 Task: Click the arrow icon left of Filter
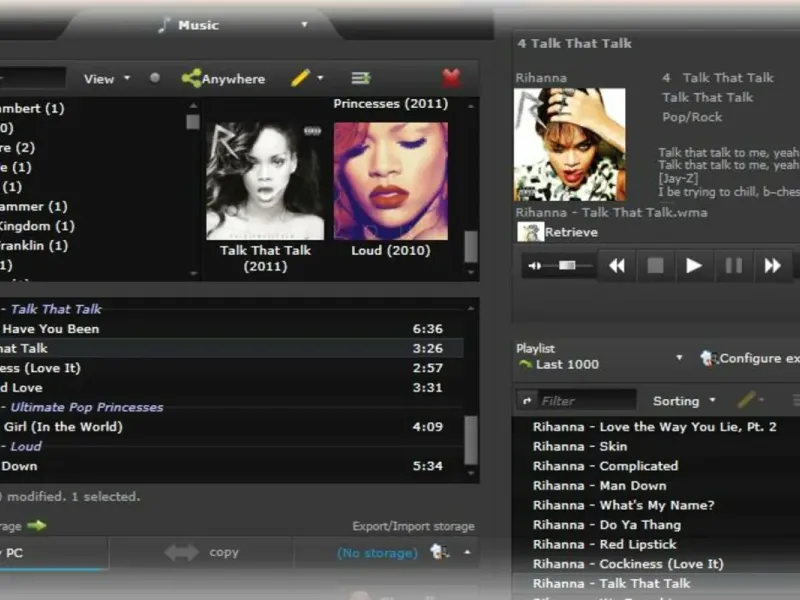tap(527, 401)
